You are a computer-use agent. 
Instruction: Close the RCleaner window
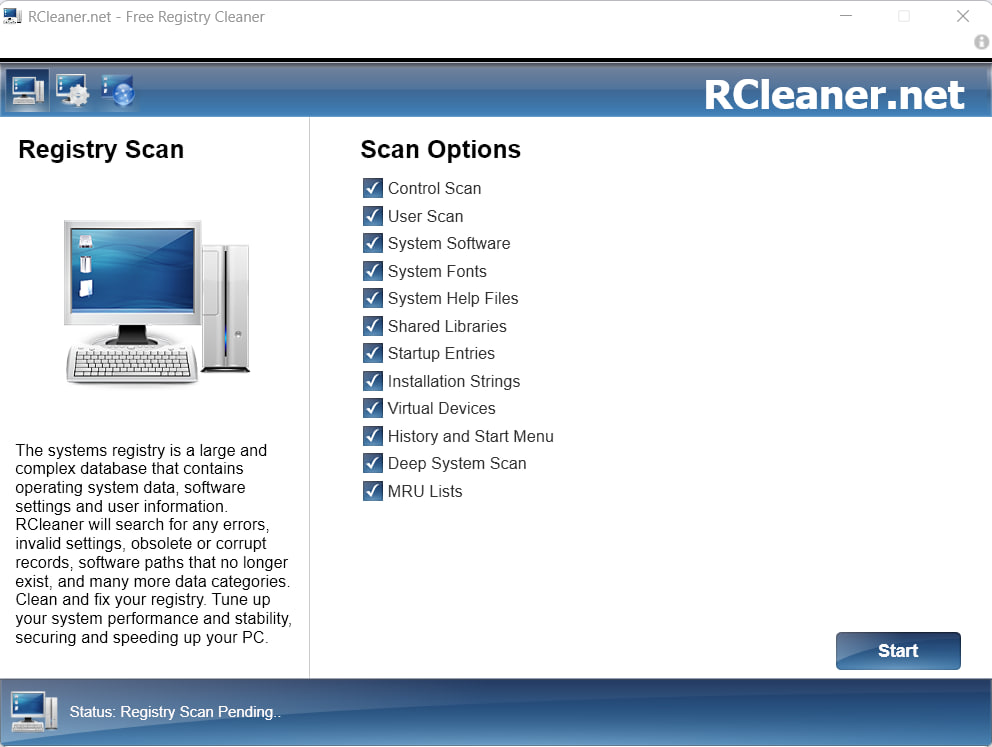coord(962,16)
